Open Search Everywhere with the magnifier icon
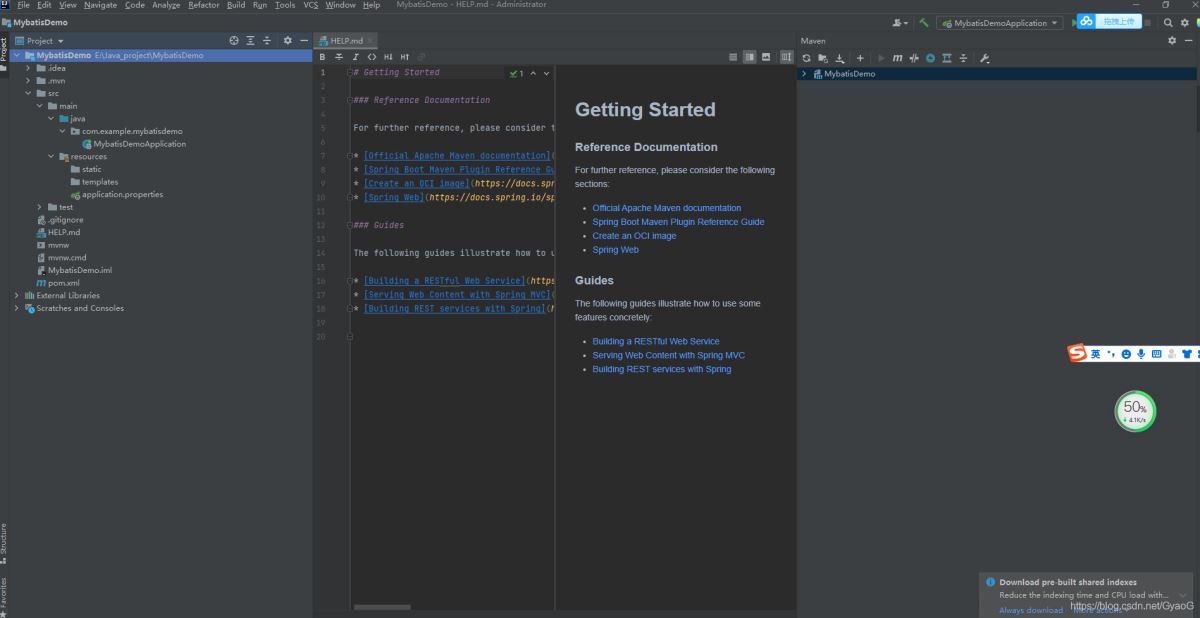Viewport: 1200px width, 618px height. (x=1167, y=21)
